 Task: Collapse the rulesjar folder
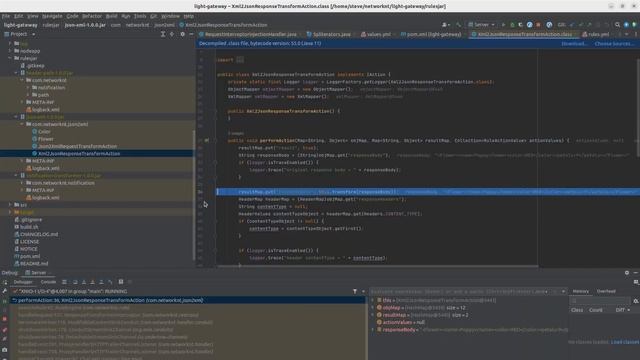[10, 58]
